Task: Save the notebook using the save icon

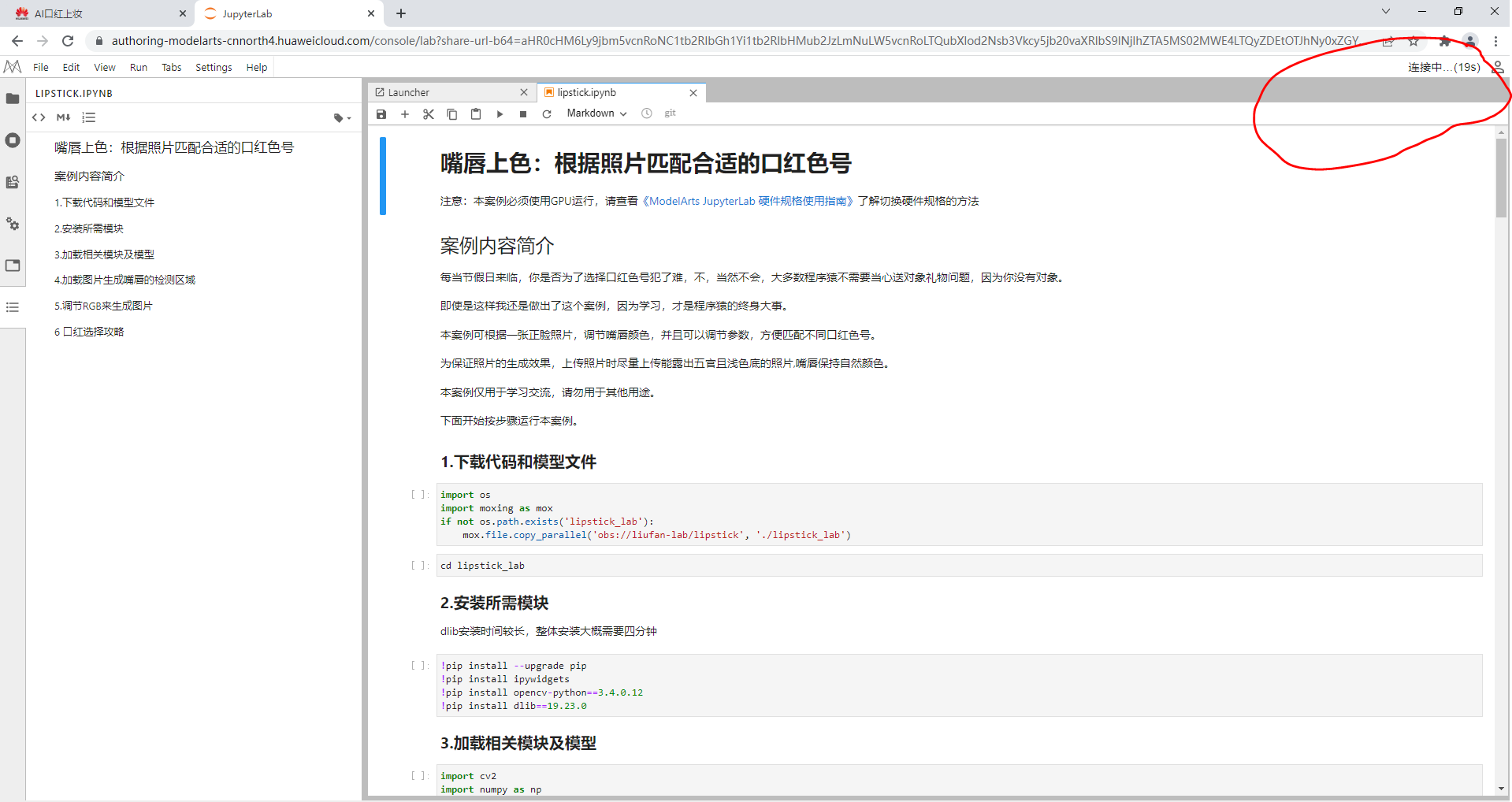Action: point(381,113)
